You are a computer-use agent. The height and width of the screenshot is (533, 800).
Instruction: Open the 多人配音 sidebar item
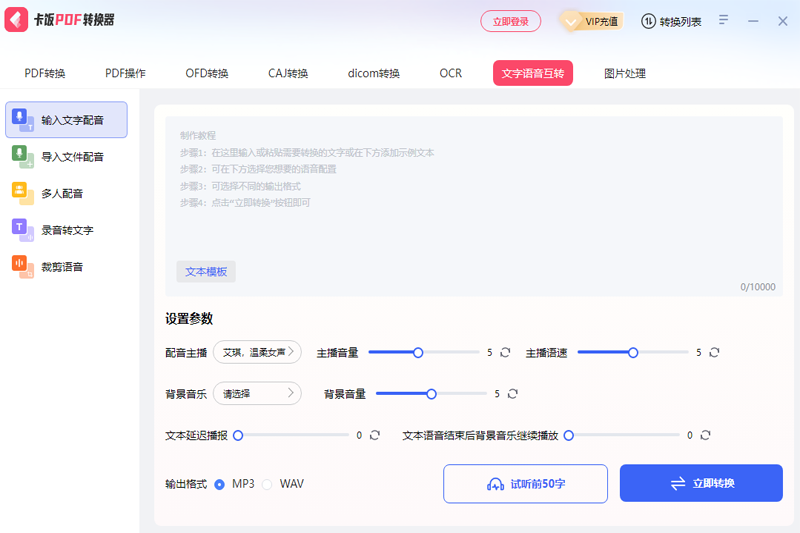click(x=66, y=193)
